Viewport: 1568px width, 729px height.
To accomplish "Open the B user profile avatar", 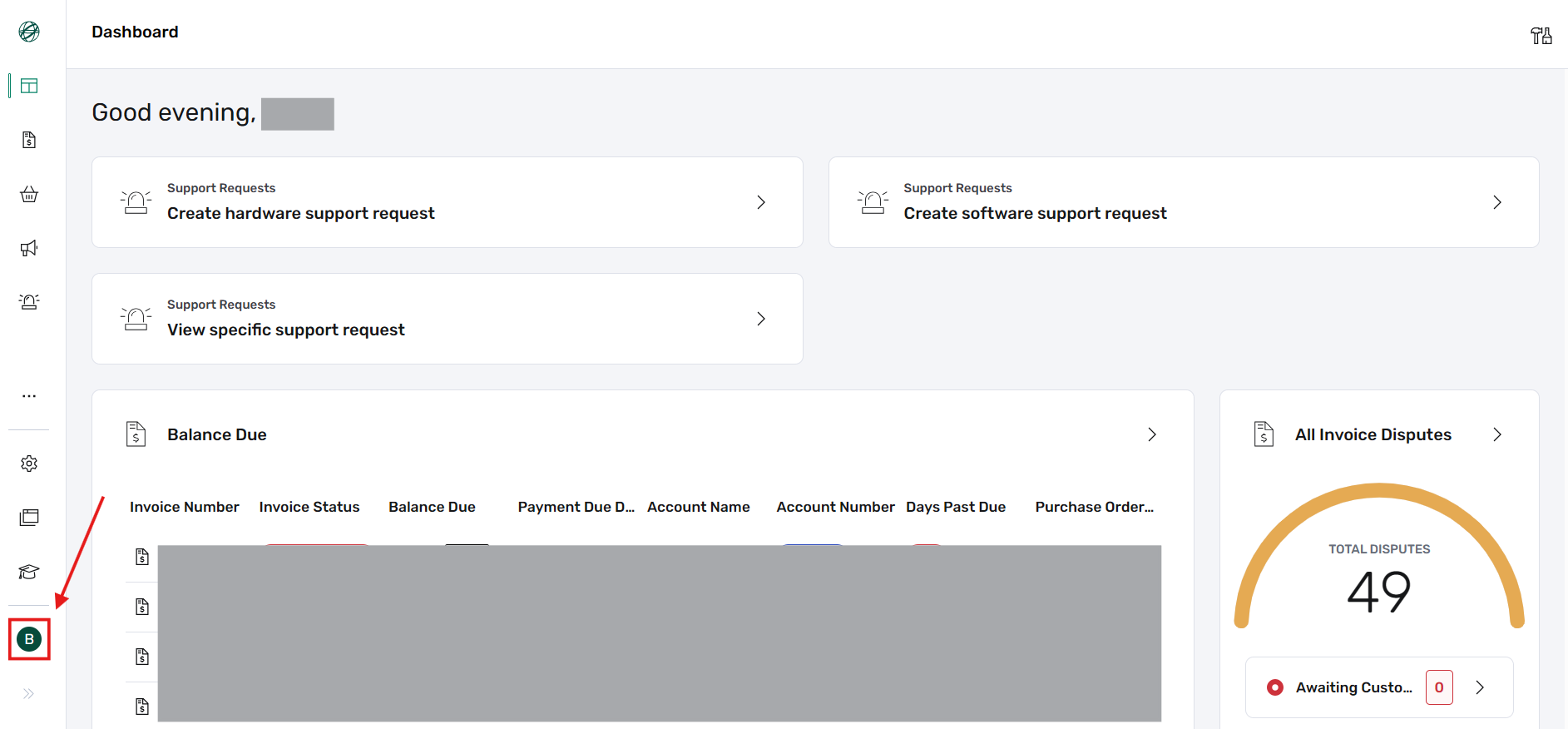I will (x=29, y=639).
